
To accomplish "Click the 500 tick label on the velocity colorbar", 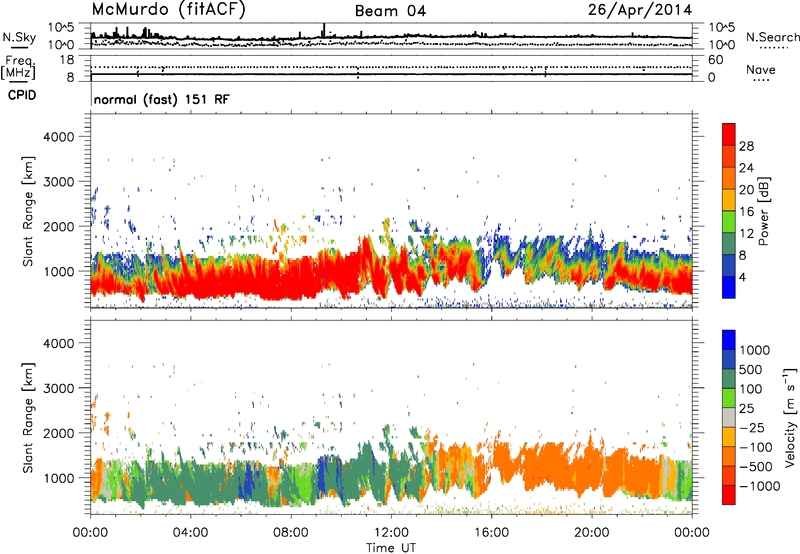I will click(x=751, y=370).
